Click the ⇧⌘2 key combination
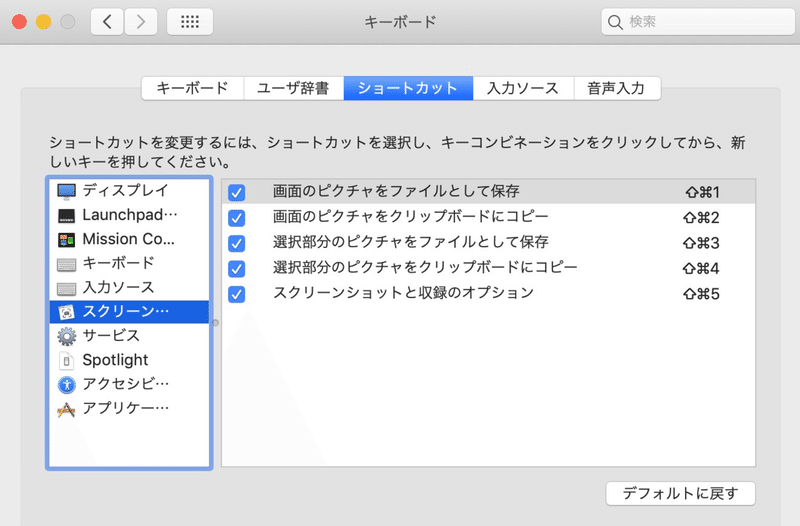800x526 pixels. tap(701, 218)
